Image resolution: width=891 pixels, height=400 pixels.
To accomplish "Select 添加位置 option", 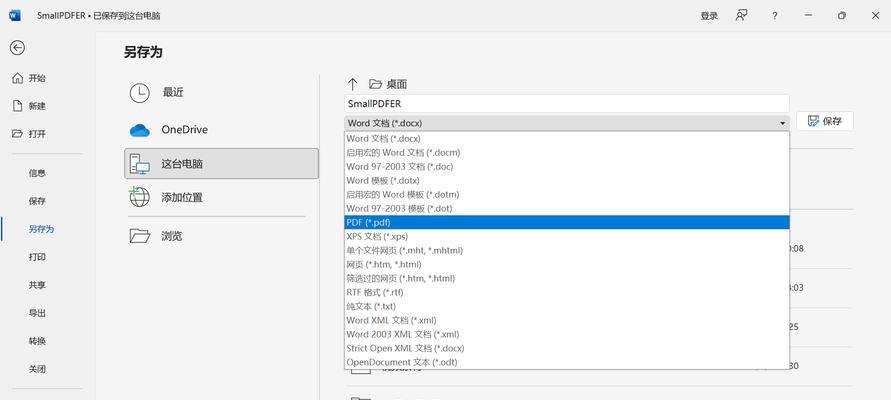I will click(221, 197).
